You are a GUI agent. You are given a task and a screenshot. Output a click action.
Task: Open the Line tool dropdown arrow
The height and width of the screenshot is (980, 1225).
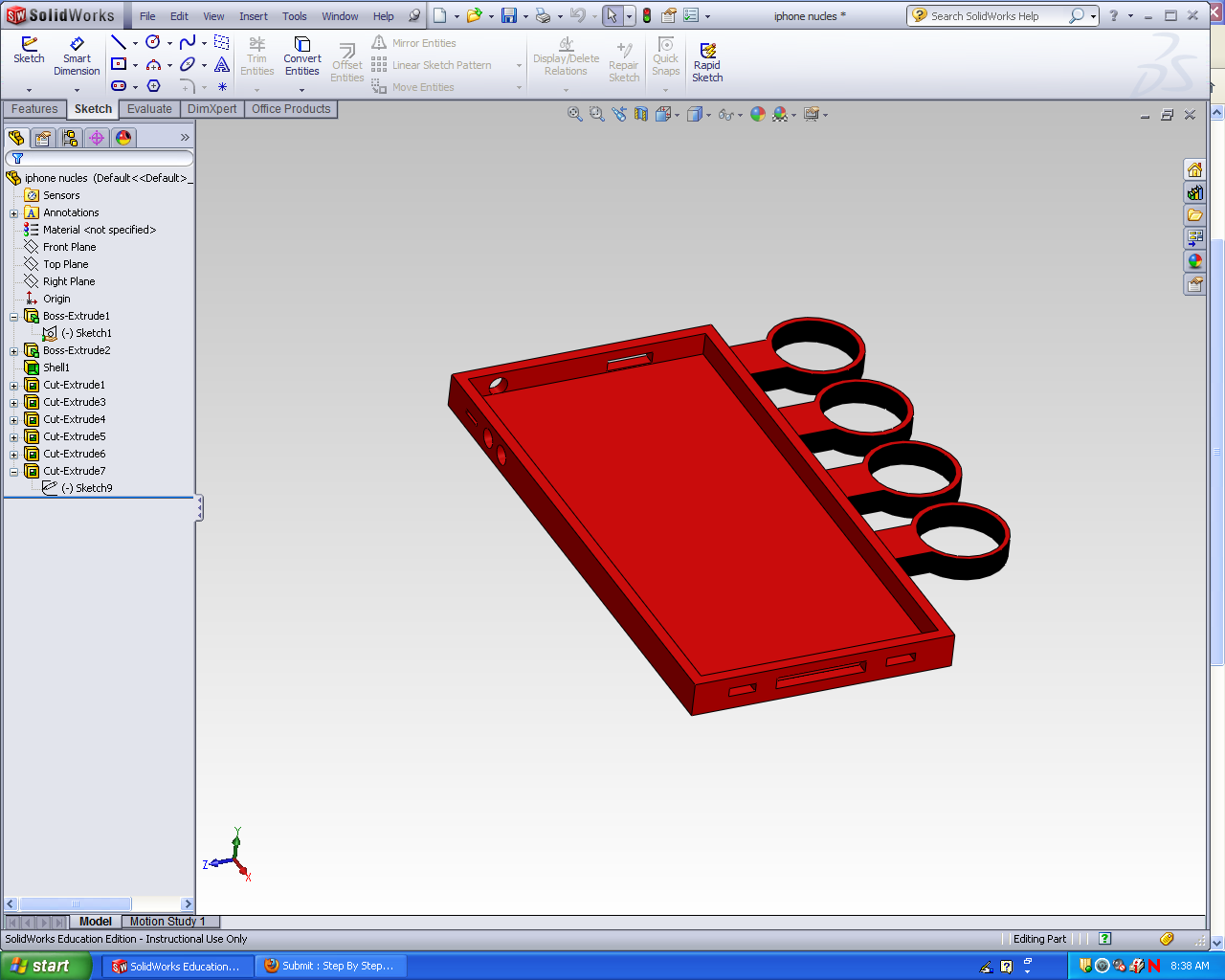(135, 43)
